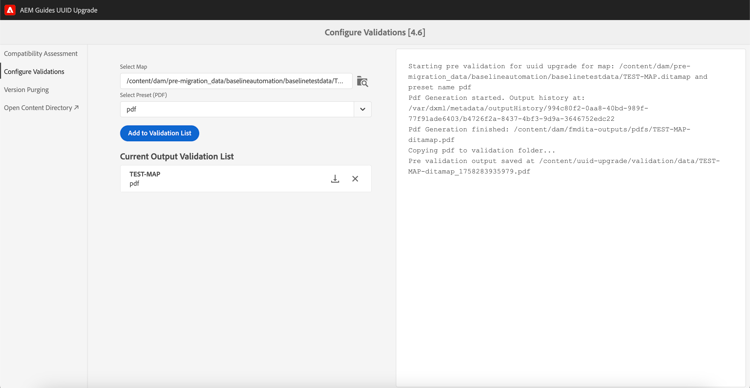Click the Select Preset (PDF) label
This screenshot has width=750, height=388.
click(x=143, y=95)
